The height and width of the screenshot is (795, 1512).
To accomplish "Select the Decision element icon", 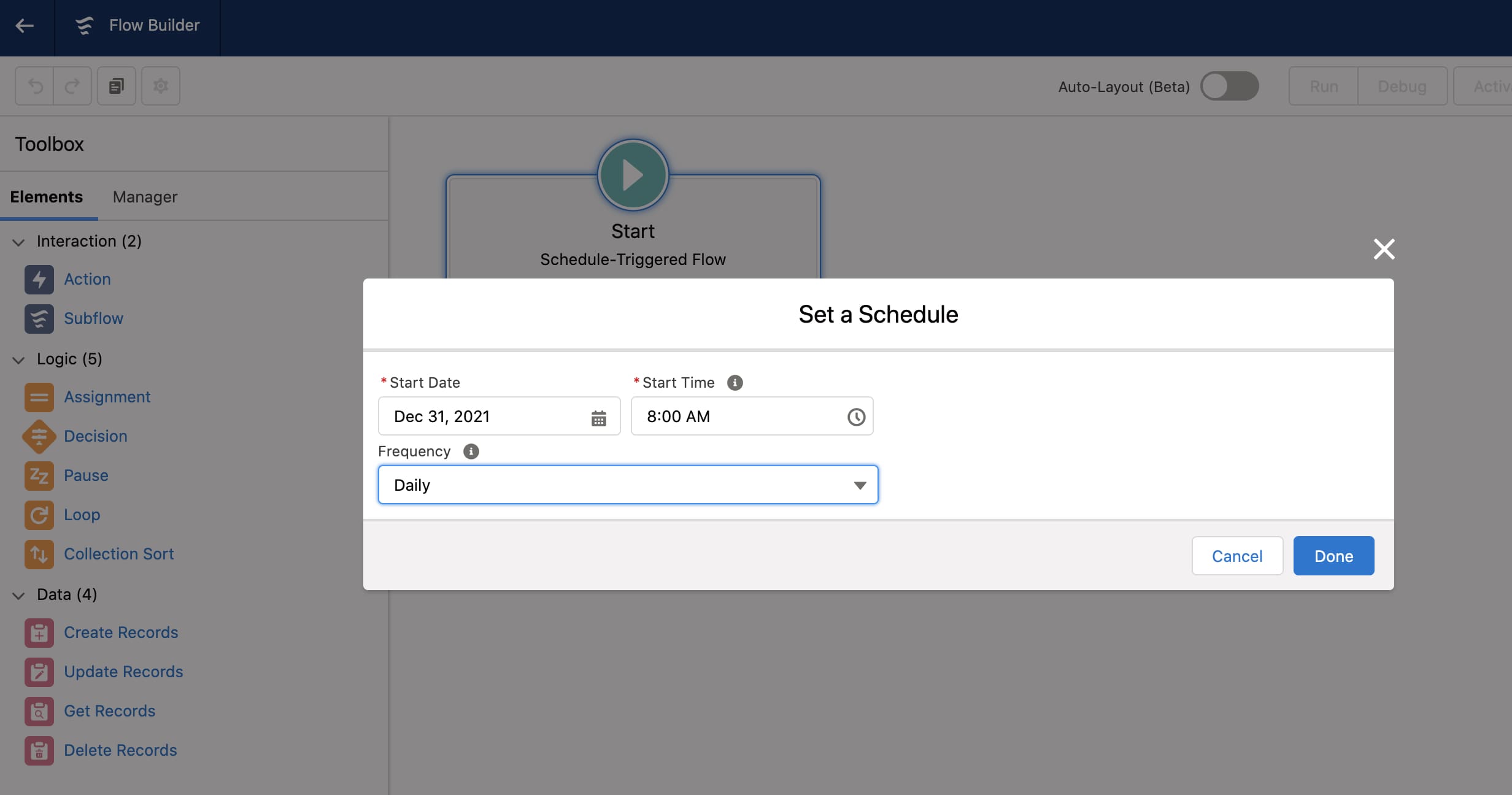I will click(x=39, y=436).
